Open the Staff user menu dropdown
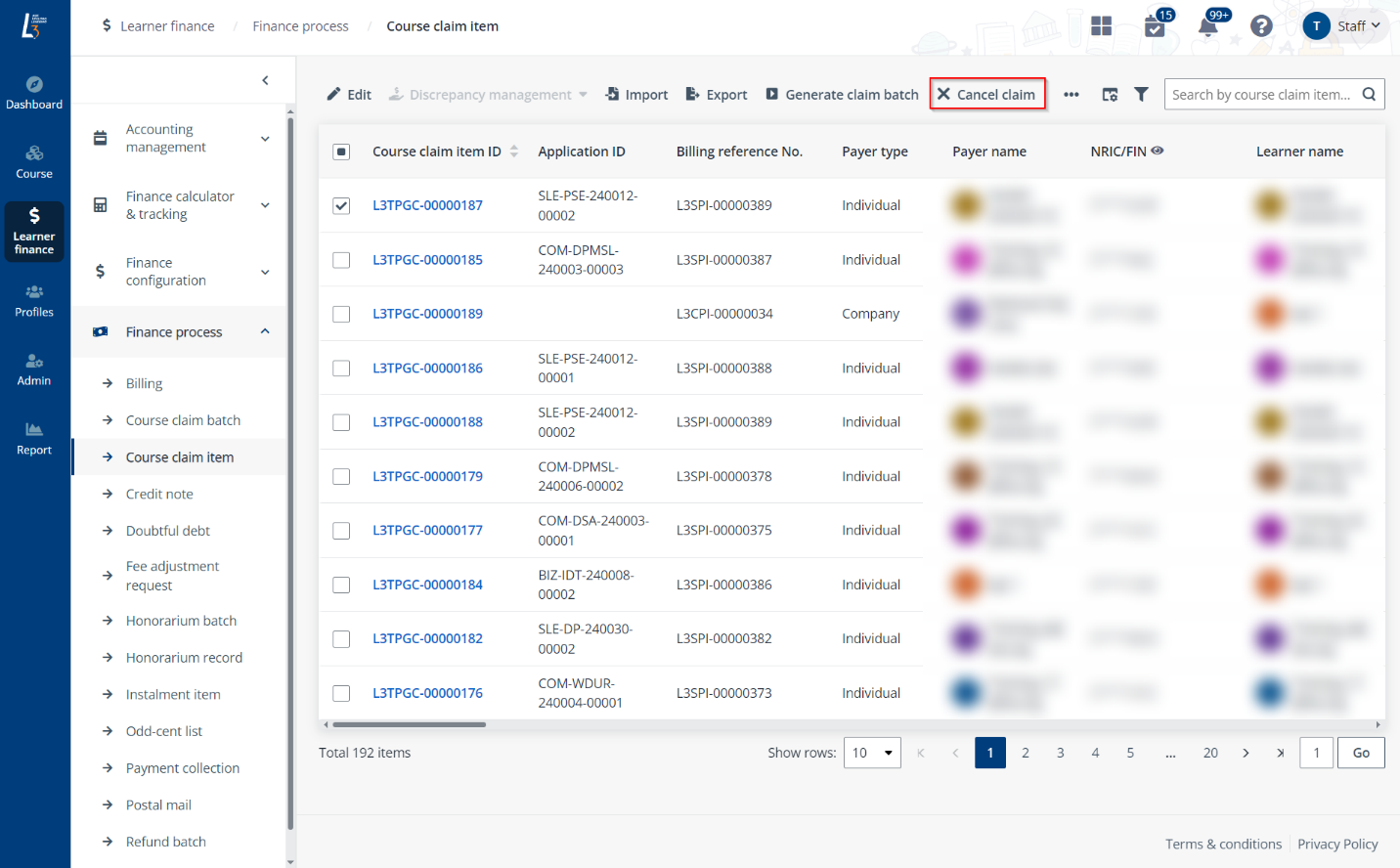 (x=1344, y=26)
